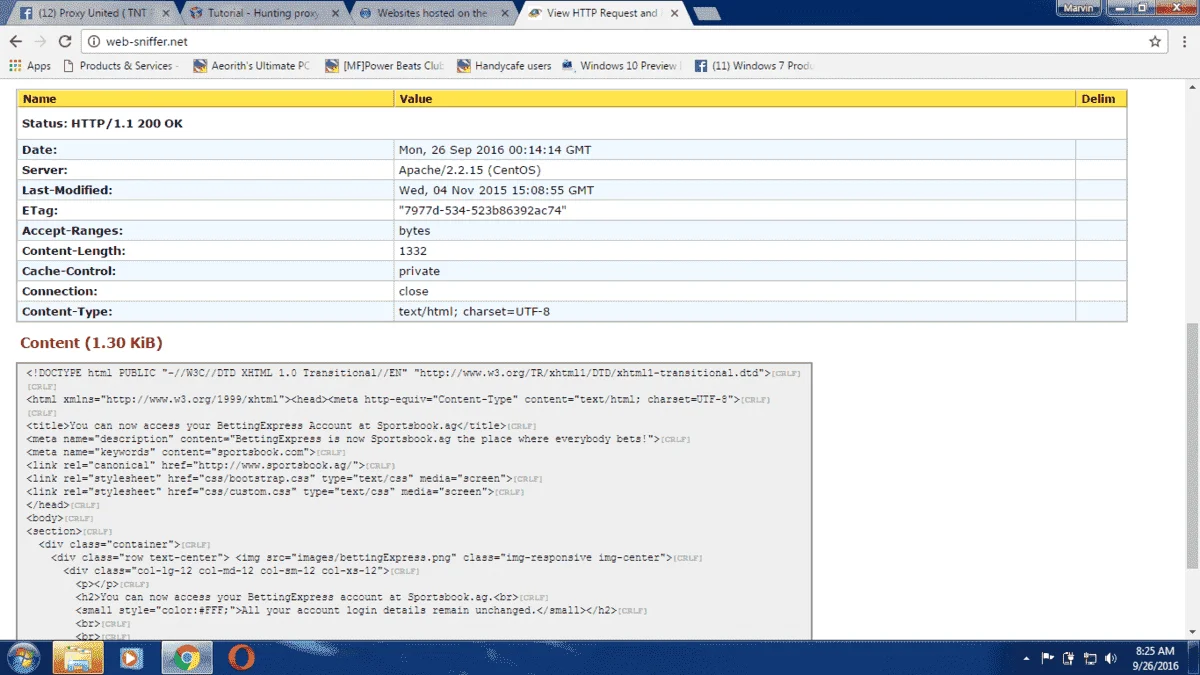Click the Content (1.30 KiB) heading
This screenshot has height=675, width=1200.
coord(91,343)
